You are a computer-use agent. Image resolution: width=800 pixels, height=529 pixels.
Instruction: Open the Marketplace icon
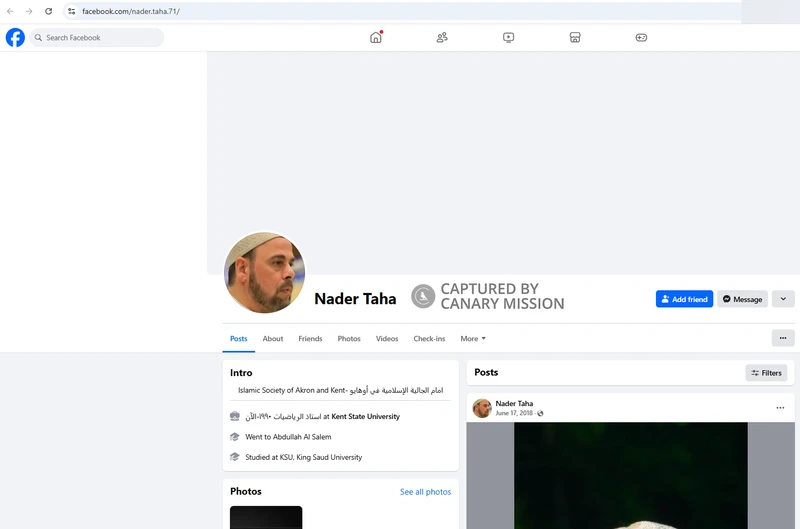[575, 37]
